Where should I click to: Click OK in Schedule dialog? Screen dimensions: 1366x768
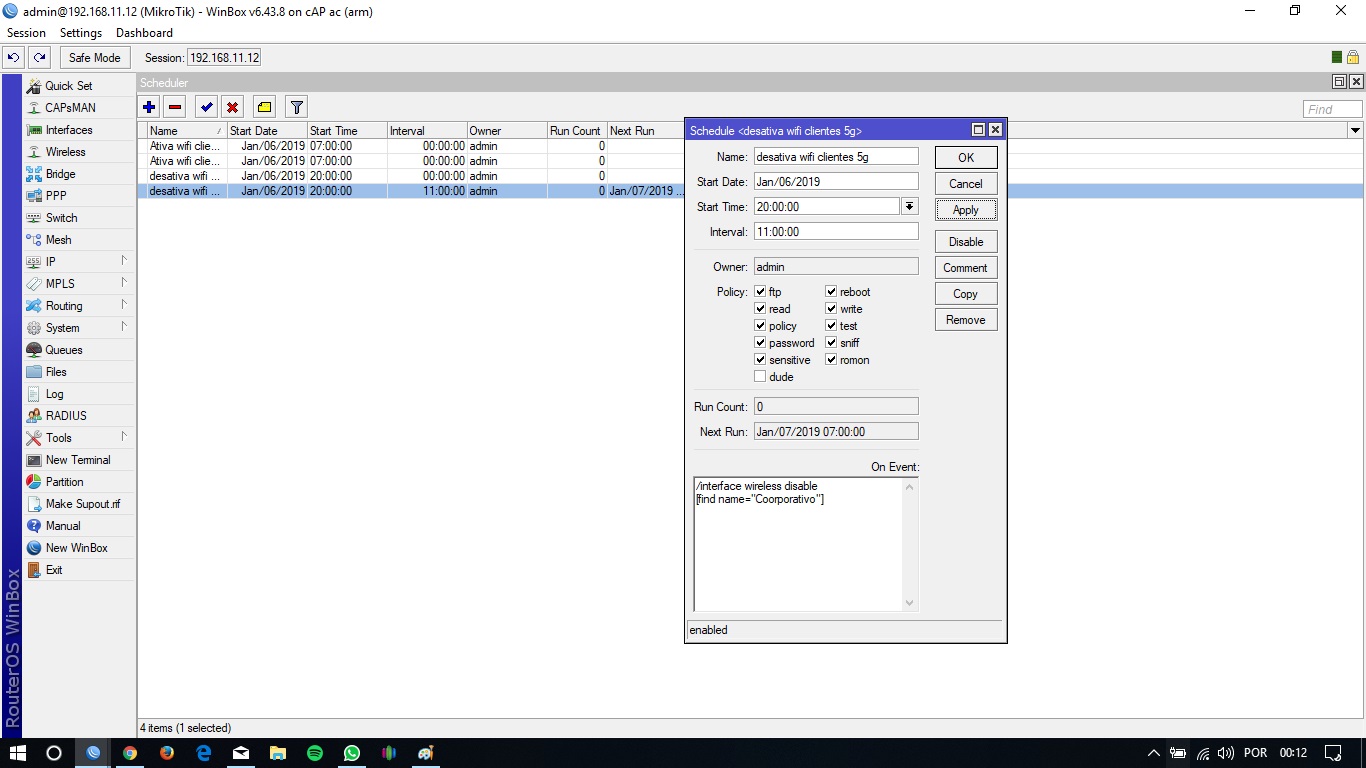[x=966, y=158]
